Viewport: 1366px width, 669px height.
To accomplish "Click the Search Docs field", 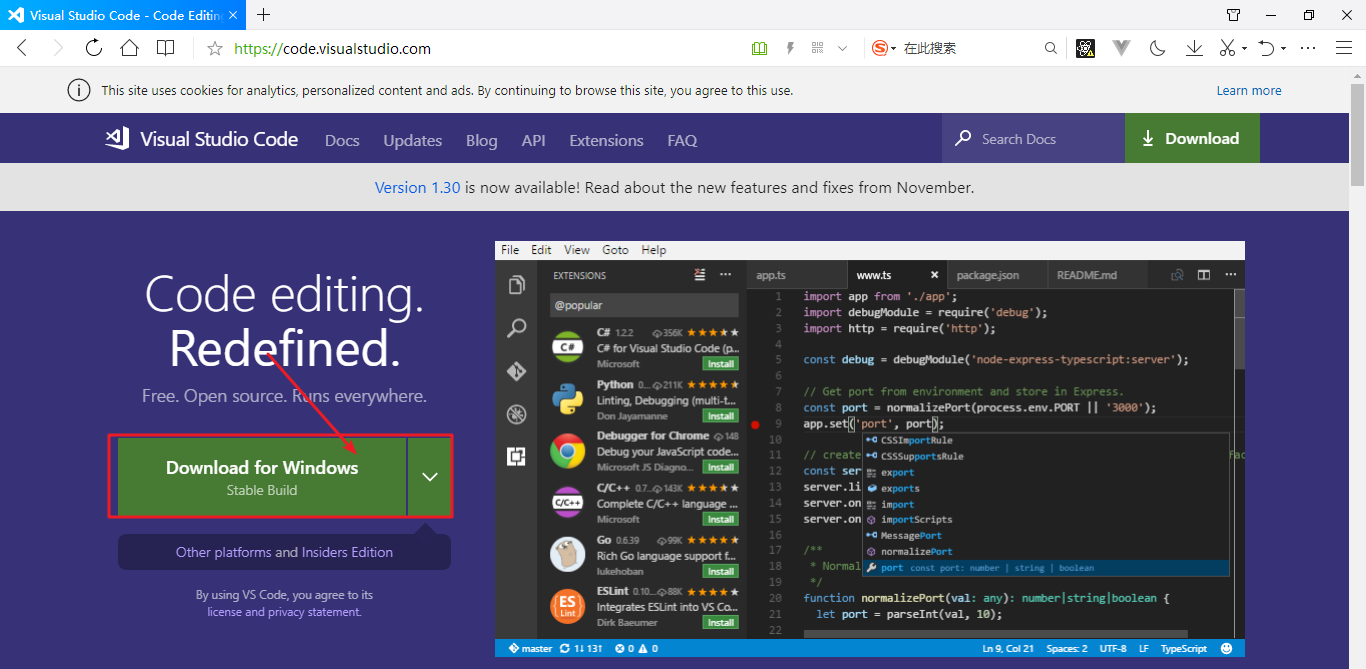I will [1033, 139].
